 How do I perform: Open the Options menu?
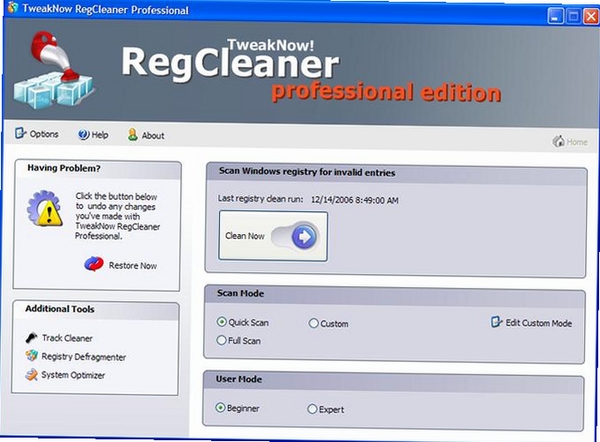pyautogui.click(x=37, y=134)
